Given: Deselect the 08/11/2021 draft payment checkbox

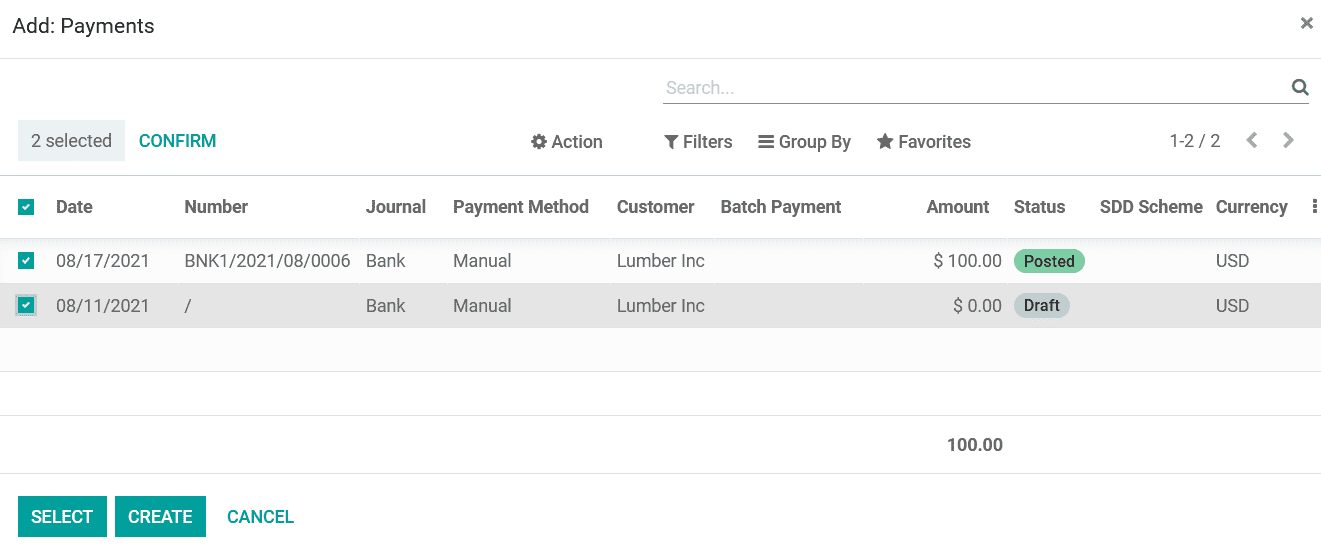Looking at the screenshot, I should [x=26, y=306].
